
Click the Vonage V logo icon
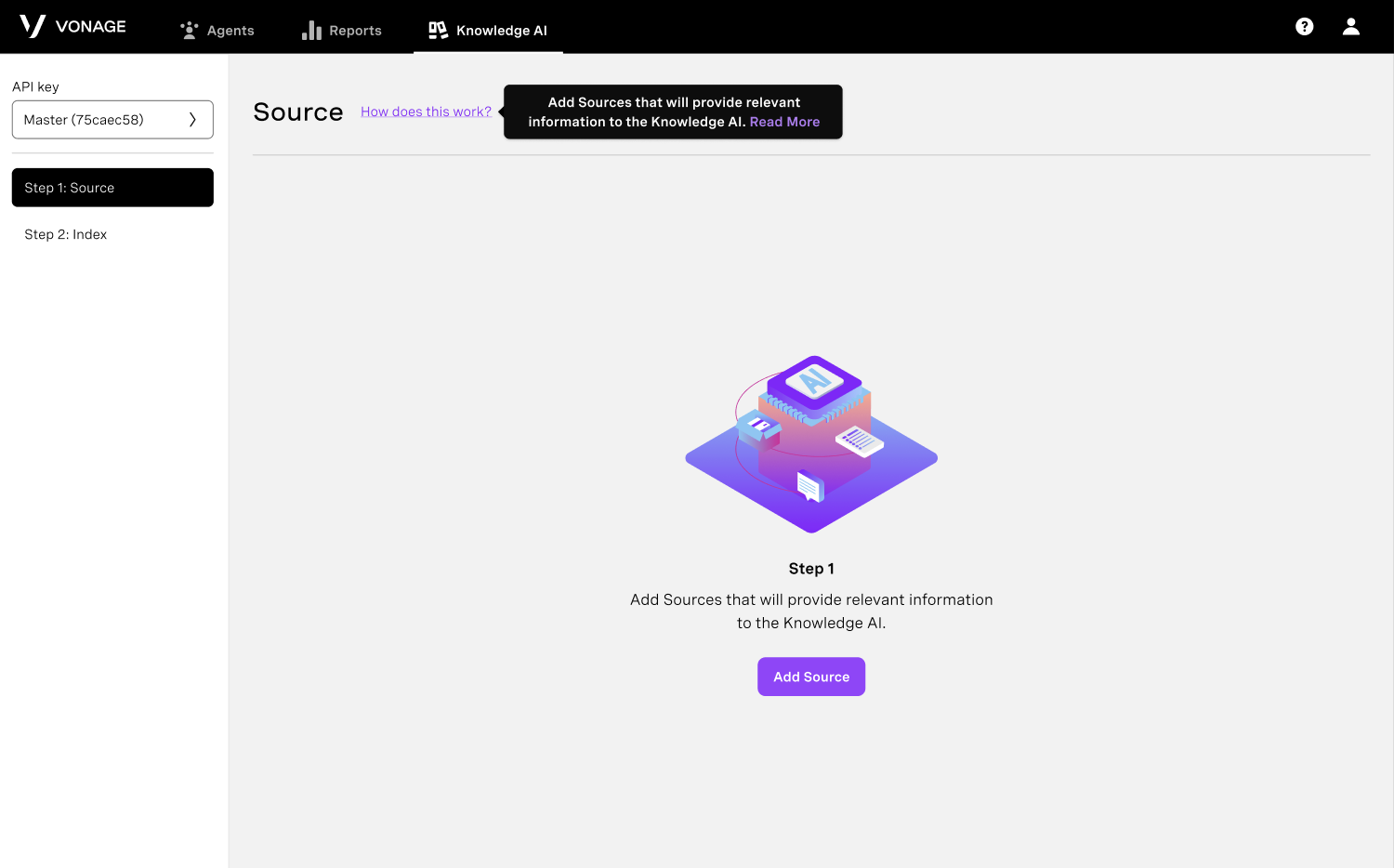pyautogui.click(x=33, y=26)
